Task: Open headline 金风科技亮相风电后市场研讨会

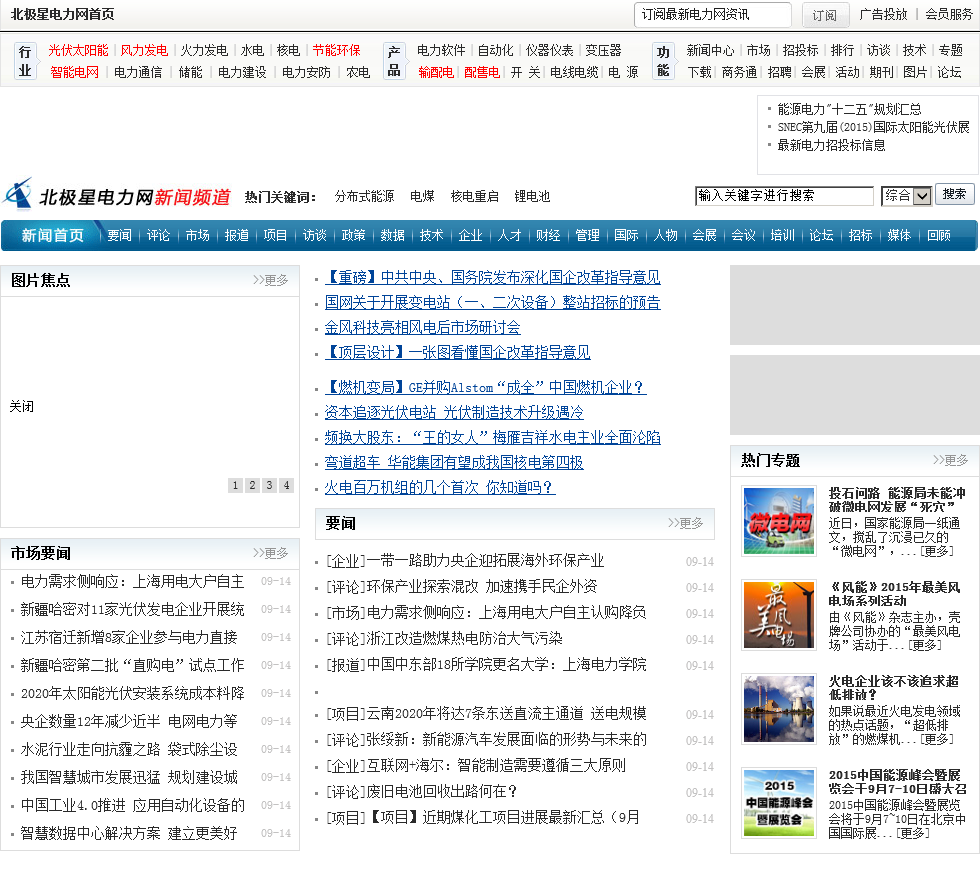Action: (422, 327)
